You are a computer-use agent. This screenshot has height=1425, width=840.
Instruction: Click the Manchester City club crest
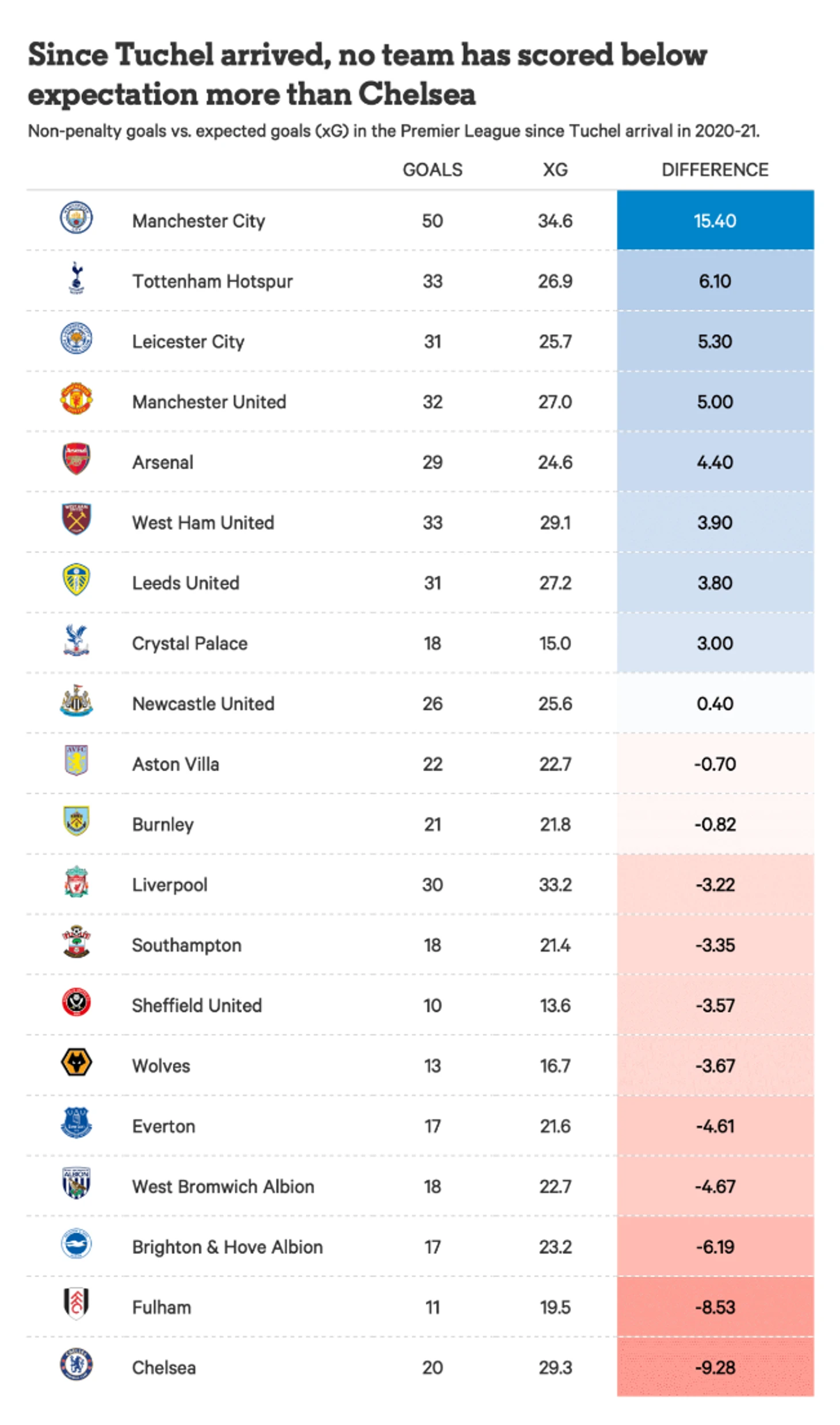point(77,218)
